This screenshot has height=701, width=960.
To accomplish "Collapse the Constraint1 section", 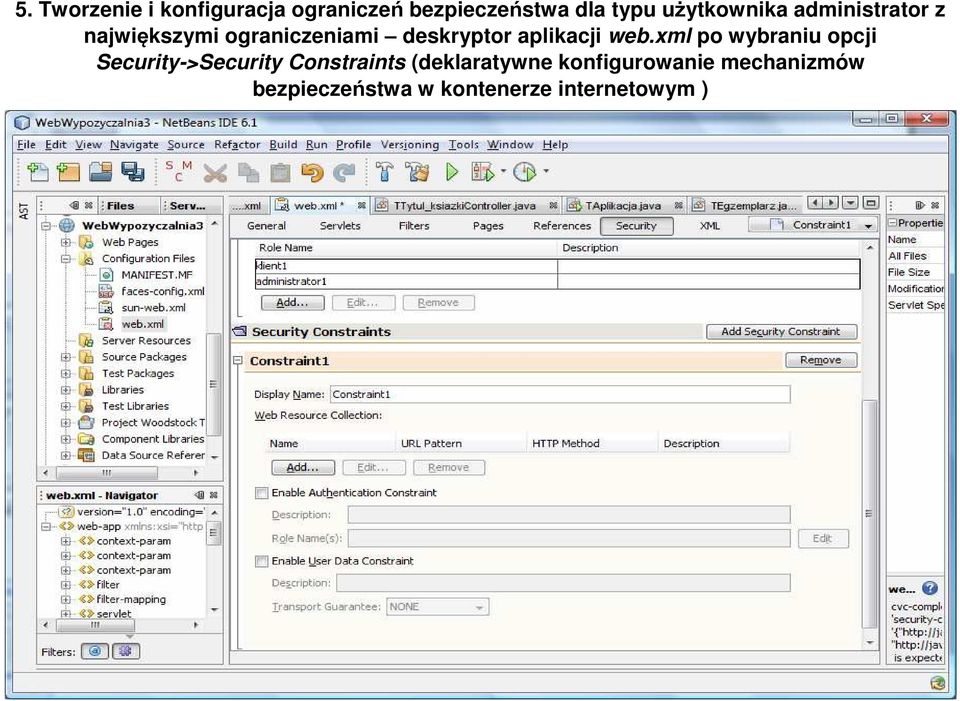I will tap(238, 361).
